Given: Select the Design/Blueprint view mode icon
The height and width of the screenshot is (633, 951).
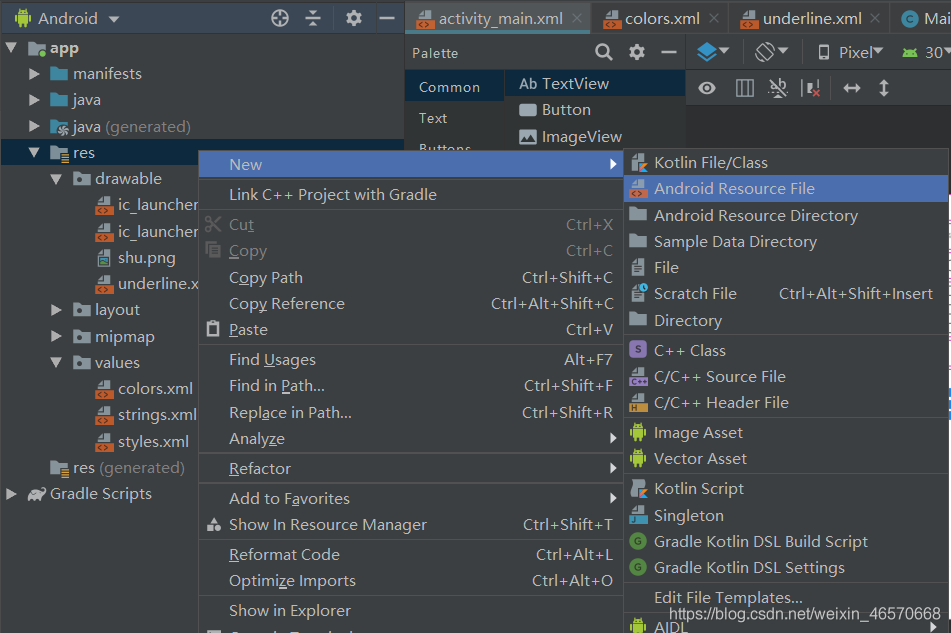Looking at the screenshot, I should click(707, 51).
